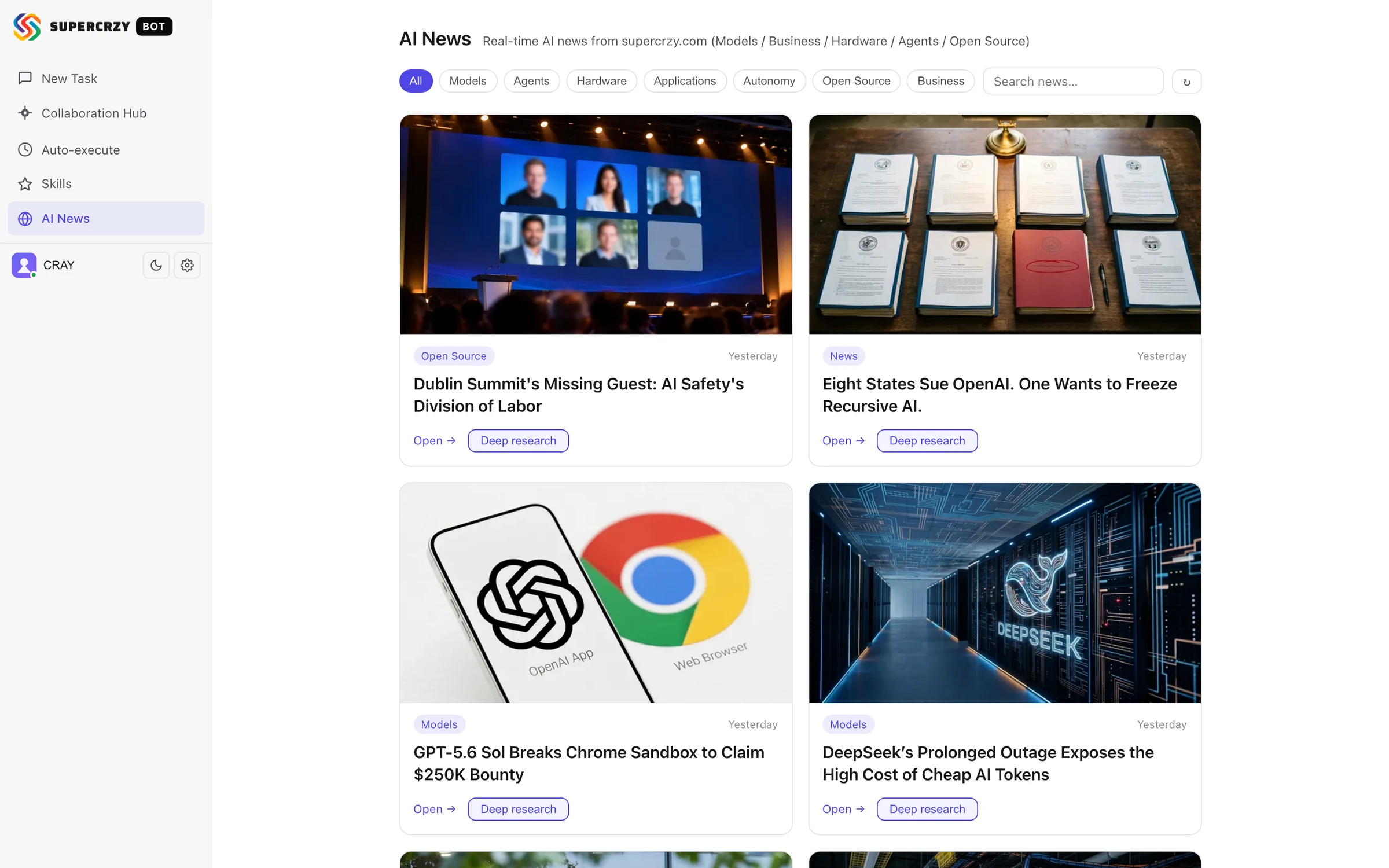Viewport: 1389px width, 868px height.
Task: Click the New Task chat bubble icon
Action: tap(25, 78)
